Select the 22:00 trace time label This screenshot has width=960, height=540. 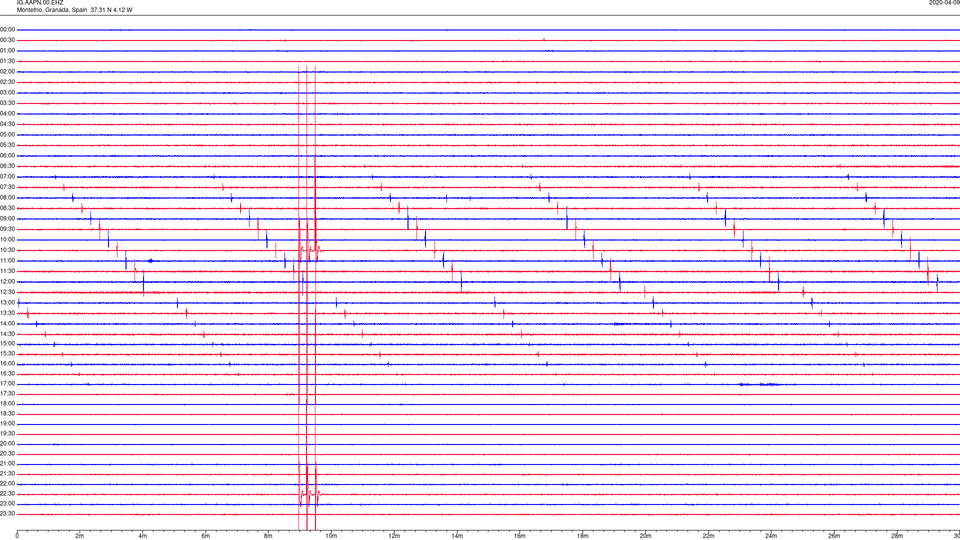pos(8,484)
